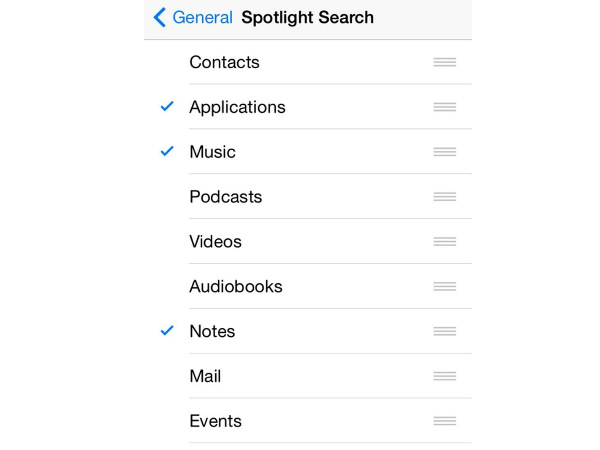Uncheck the Notes checkmark
Screen dimensions: 600x450
click(x=167, y=331)
